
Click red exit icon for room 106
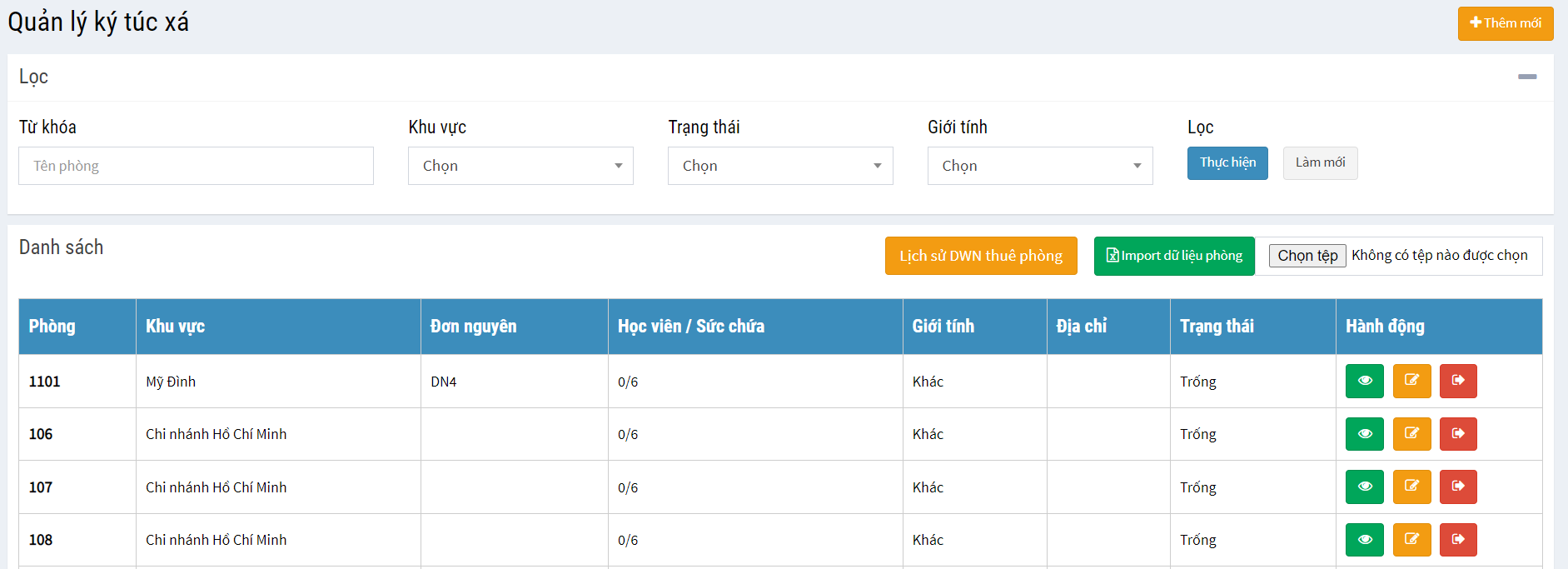1458,434
